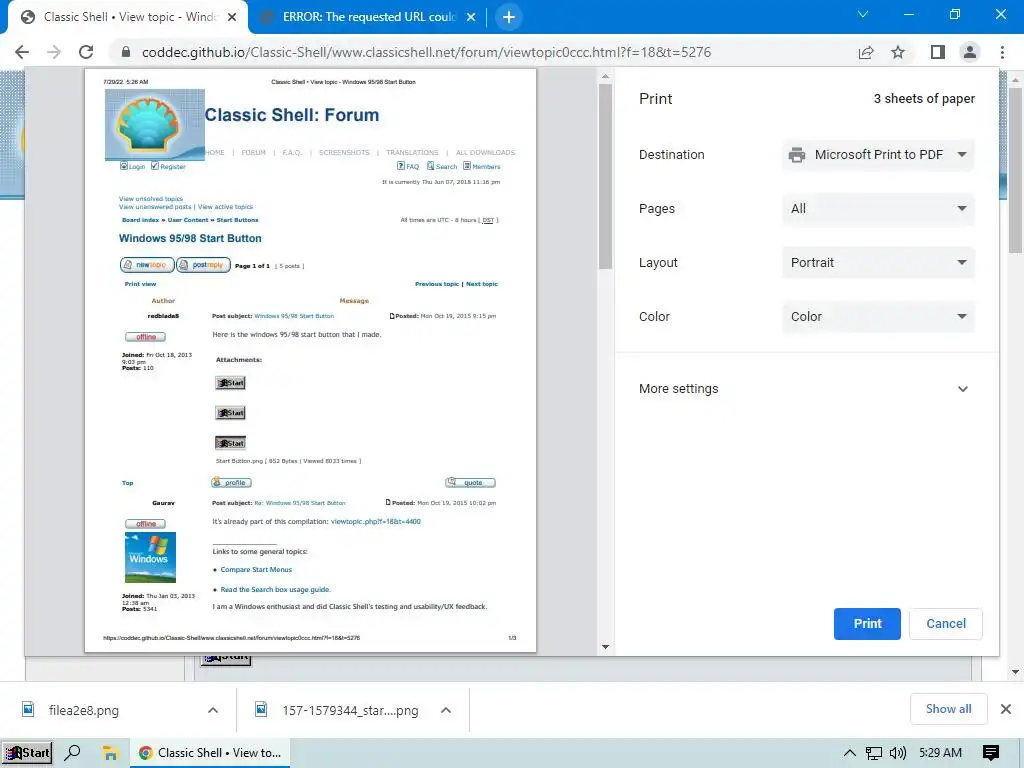Open the volume tray icon

coord(898,753)
